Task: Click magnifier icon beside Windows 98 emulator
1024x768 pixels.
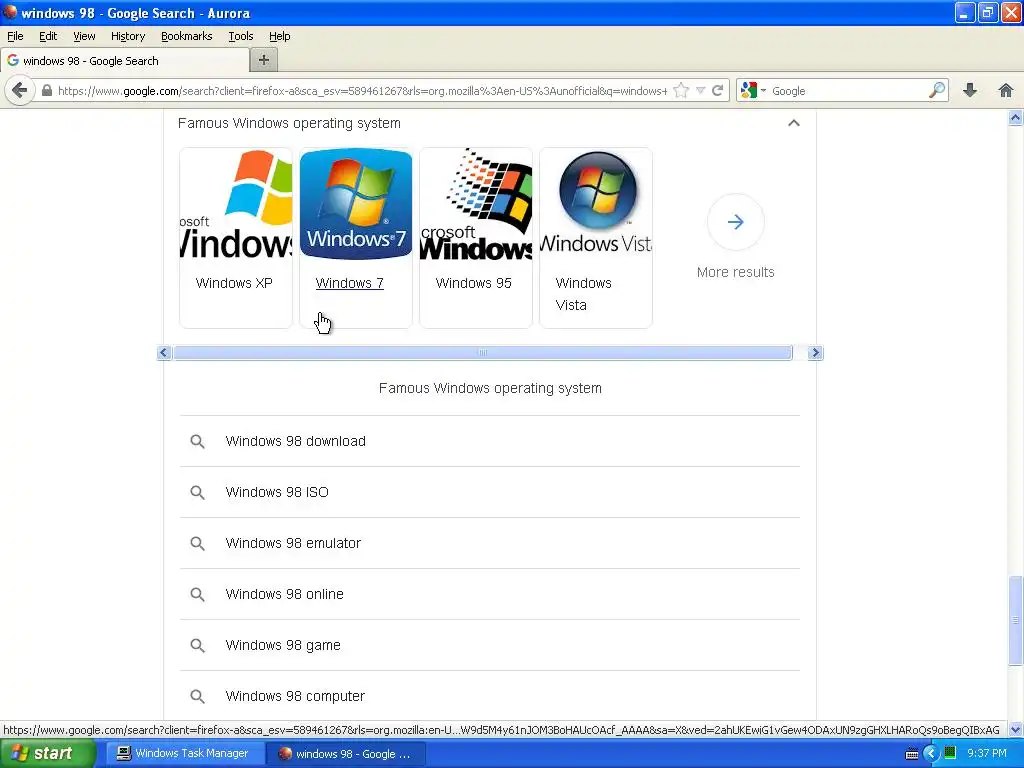Action: pyautogui.click(x=197, y=543)
